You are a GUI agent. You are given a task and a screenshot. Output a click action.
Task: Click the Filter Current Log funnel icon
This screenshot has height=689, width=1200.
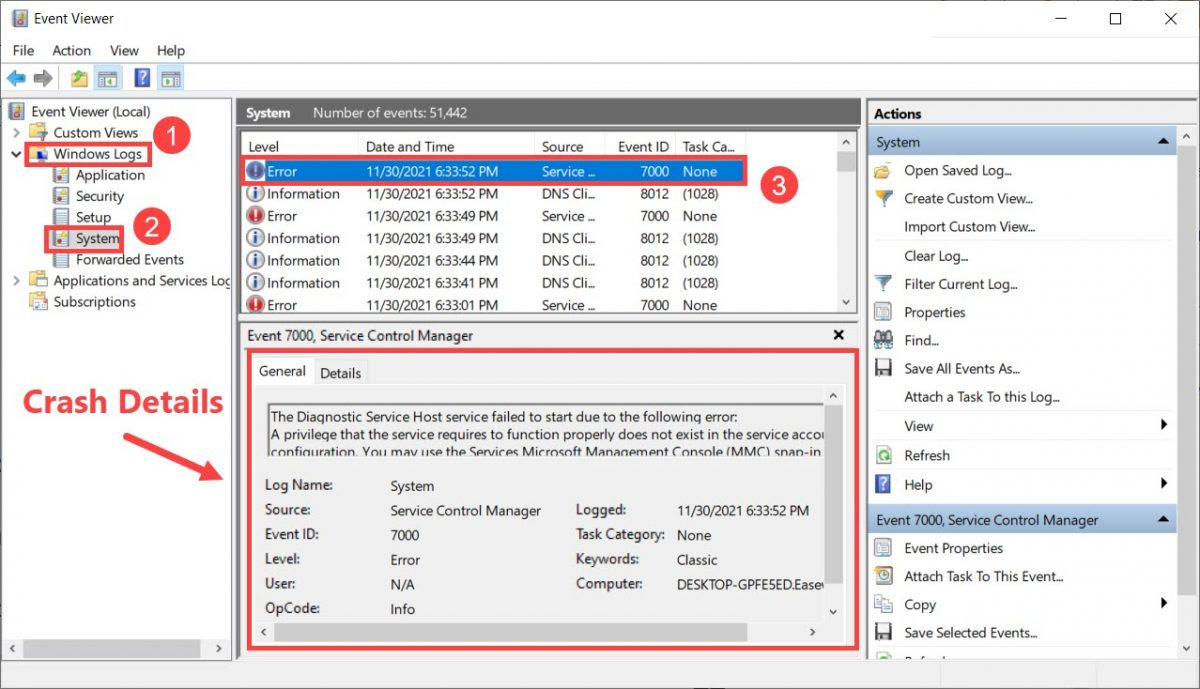[882, 284]
